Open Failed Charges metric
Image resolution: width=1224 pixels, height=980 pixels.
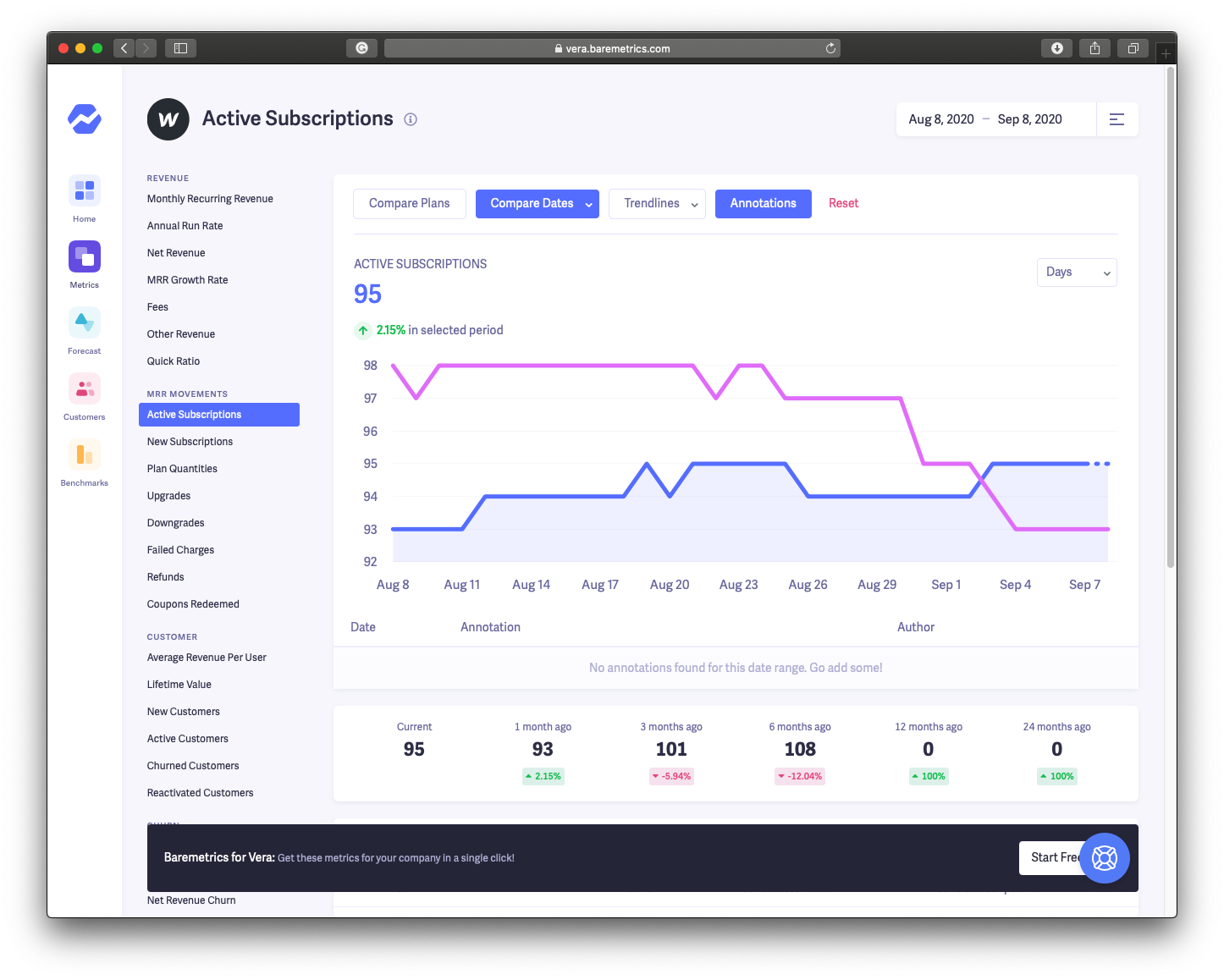click(x=181, y=550)
